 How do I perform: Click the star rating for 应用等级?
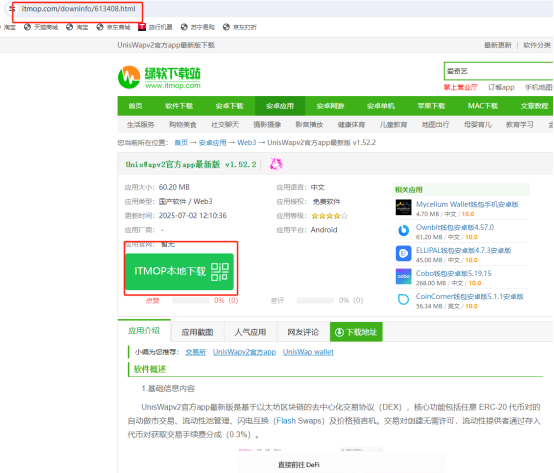pos(329,216)
